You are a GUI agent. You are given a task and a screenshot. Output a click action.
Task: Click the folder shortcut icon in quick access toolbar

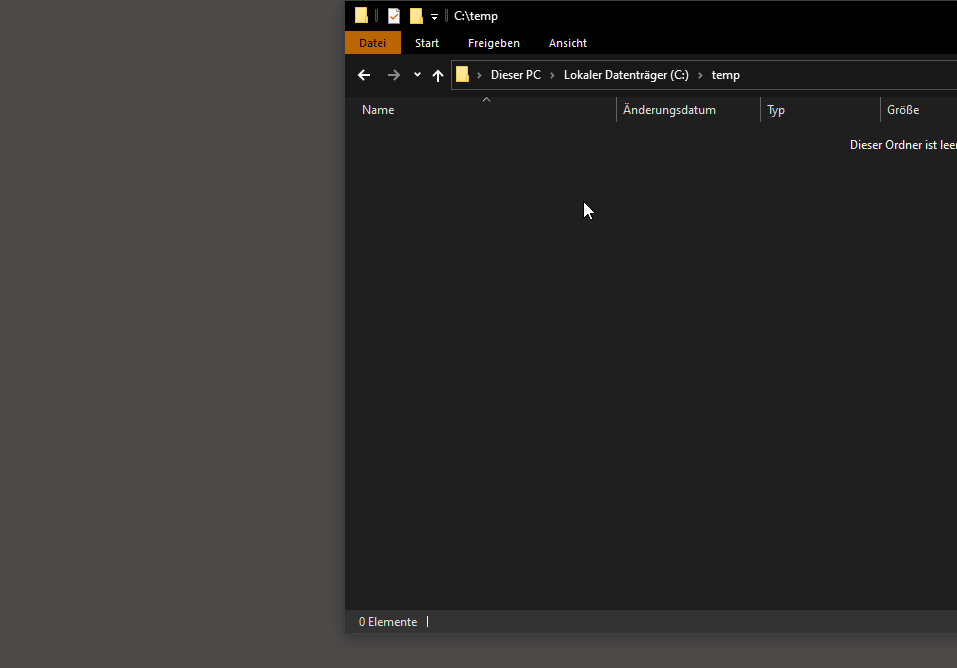point(414,15)
